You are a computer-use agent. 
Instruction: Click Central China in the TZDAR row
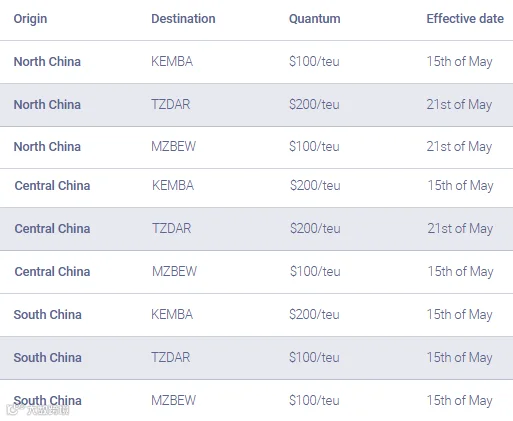click(52, 229)
